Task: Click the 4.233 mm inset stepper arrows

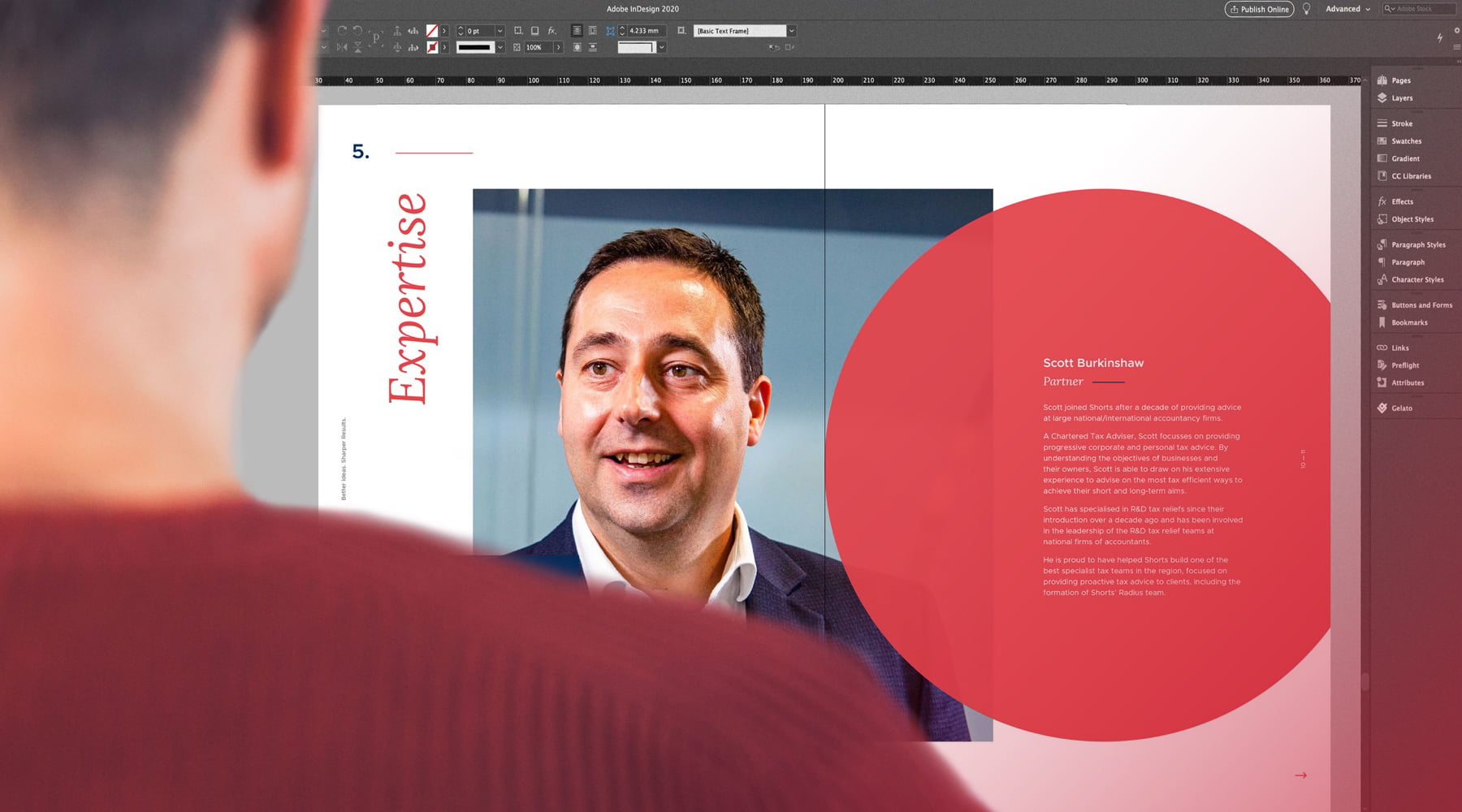Action: tap(622, 31)
